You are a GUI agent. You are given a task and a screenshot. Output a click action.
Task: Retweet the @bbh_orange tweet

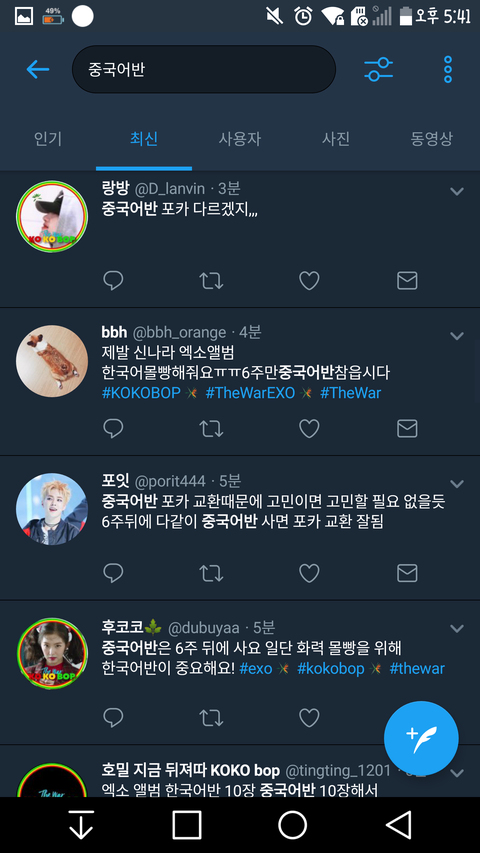click(211, 429)
